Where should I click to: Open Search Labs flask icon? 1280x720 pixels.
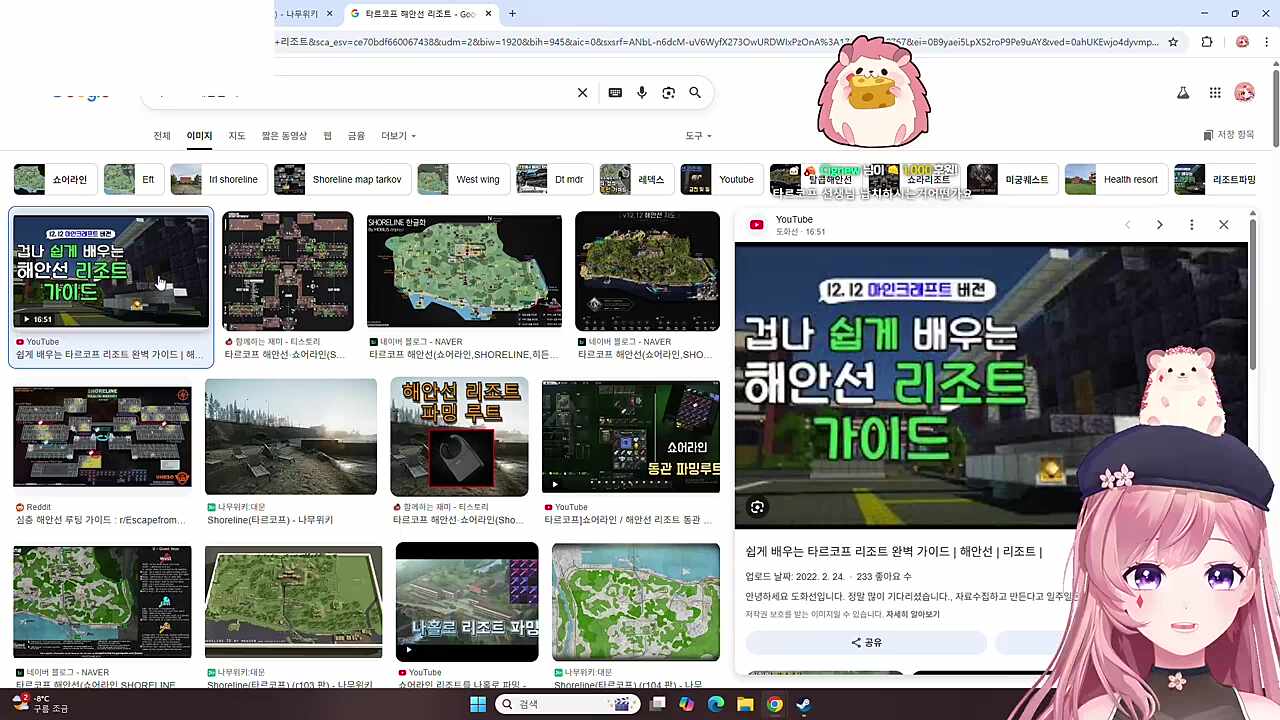[x=1183, y=93]
